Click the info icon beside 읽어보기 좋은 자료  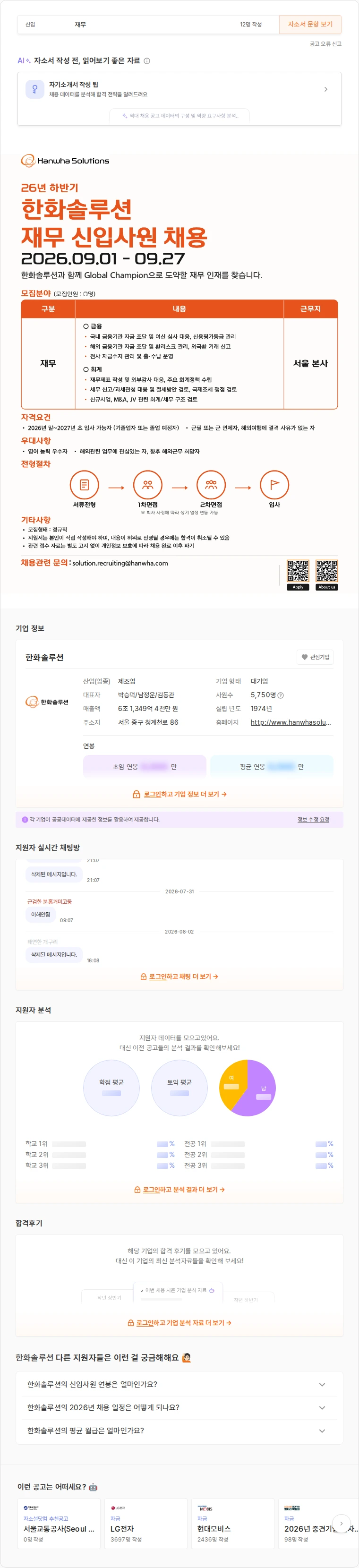click(146, 61)
